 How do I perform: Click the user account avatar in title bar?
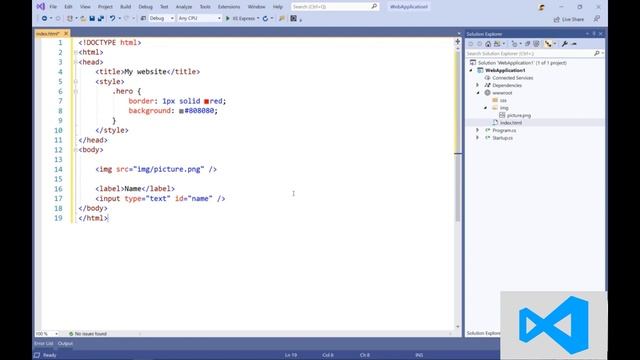click(542, 7)
